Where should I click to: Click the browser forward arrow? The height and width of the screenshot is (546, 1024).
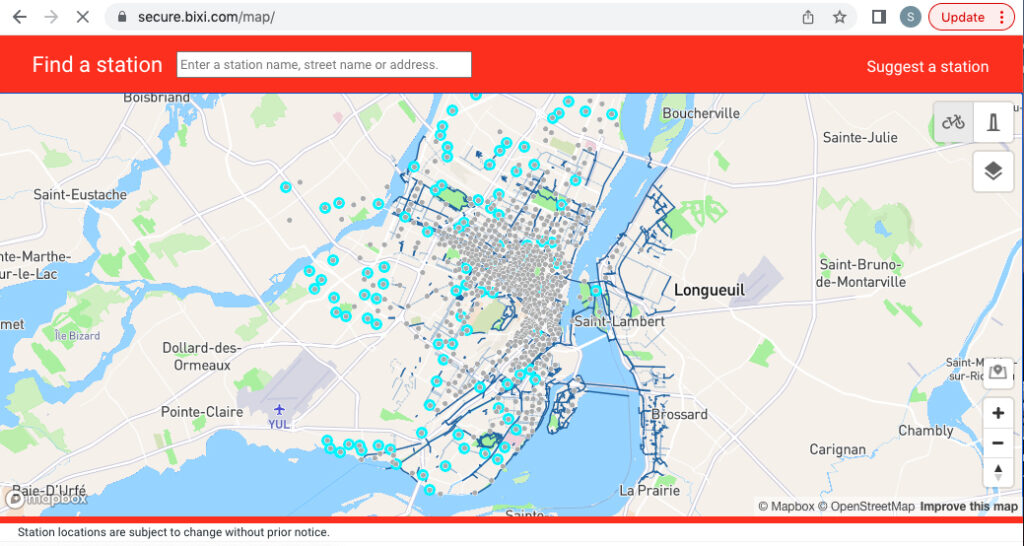pyautogui.click(x=51, y=17)
